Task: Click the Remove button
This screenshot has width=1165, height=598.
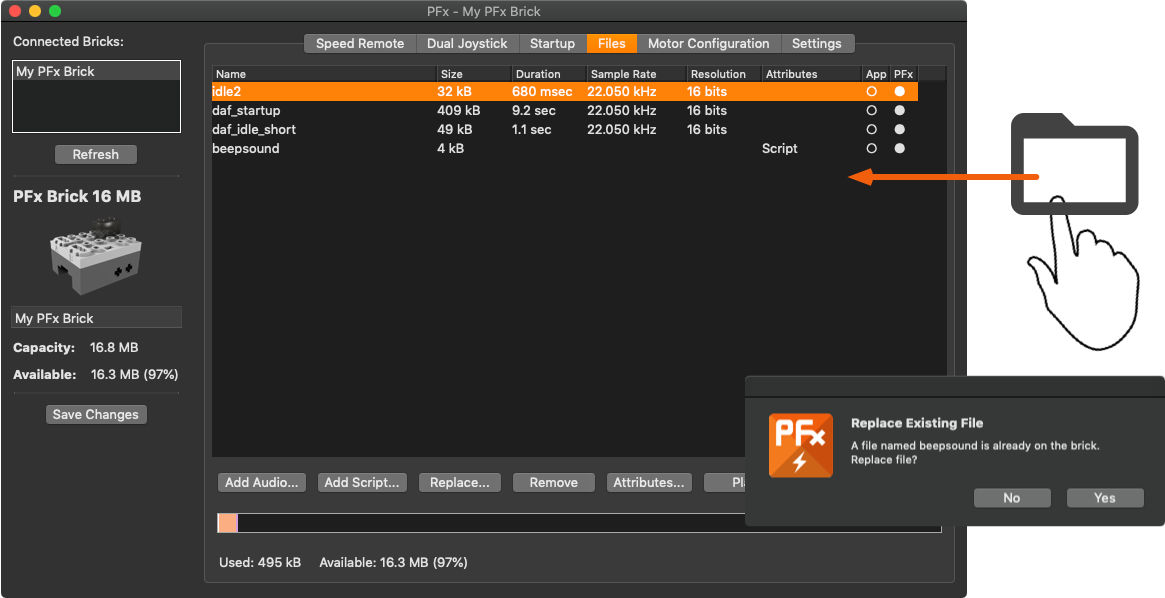Action: [554, 482]
